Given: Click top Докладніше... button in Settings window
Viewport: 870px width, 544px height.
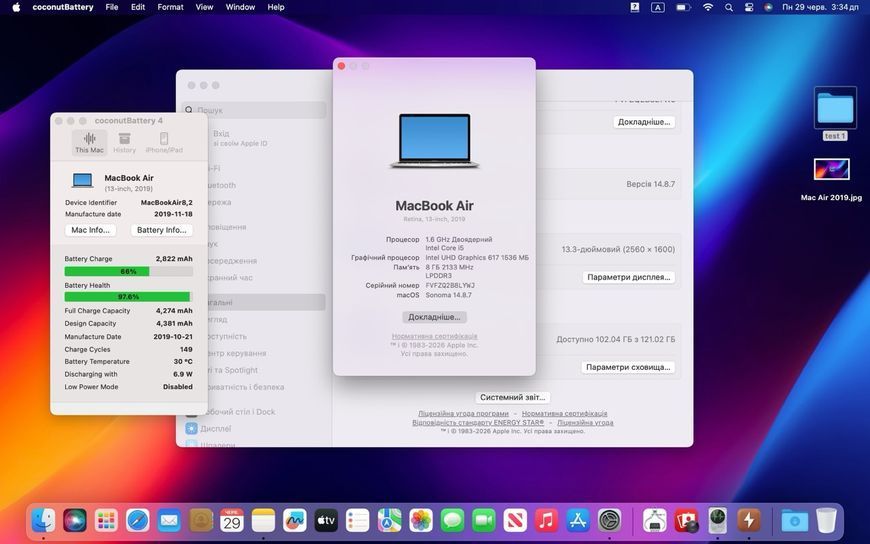Looking at the screenshot, I should (644, 122).
